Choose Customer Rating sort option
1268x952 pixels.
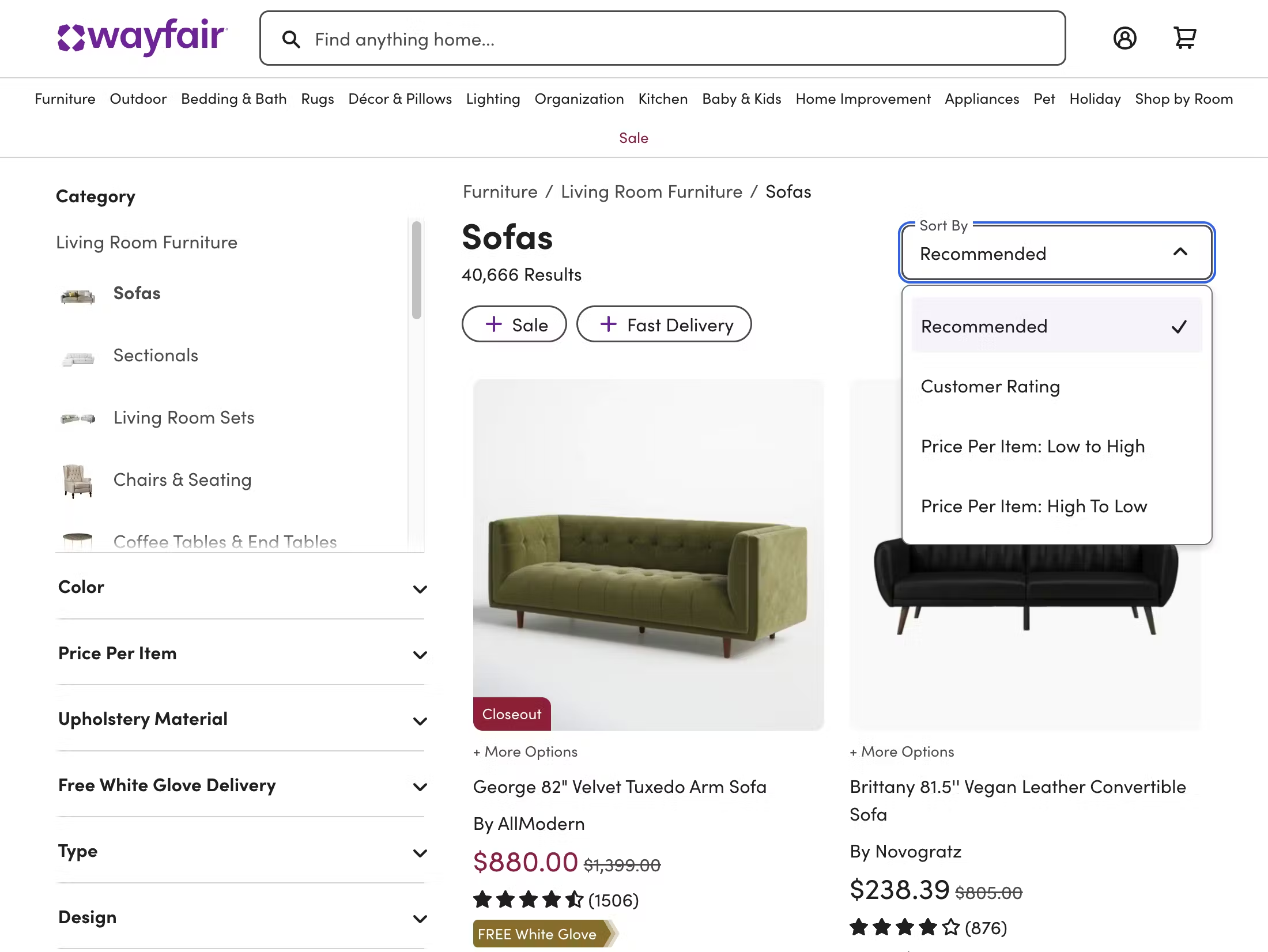(x=990, y=386)
